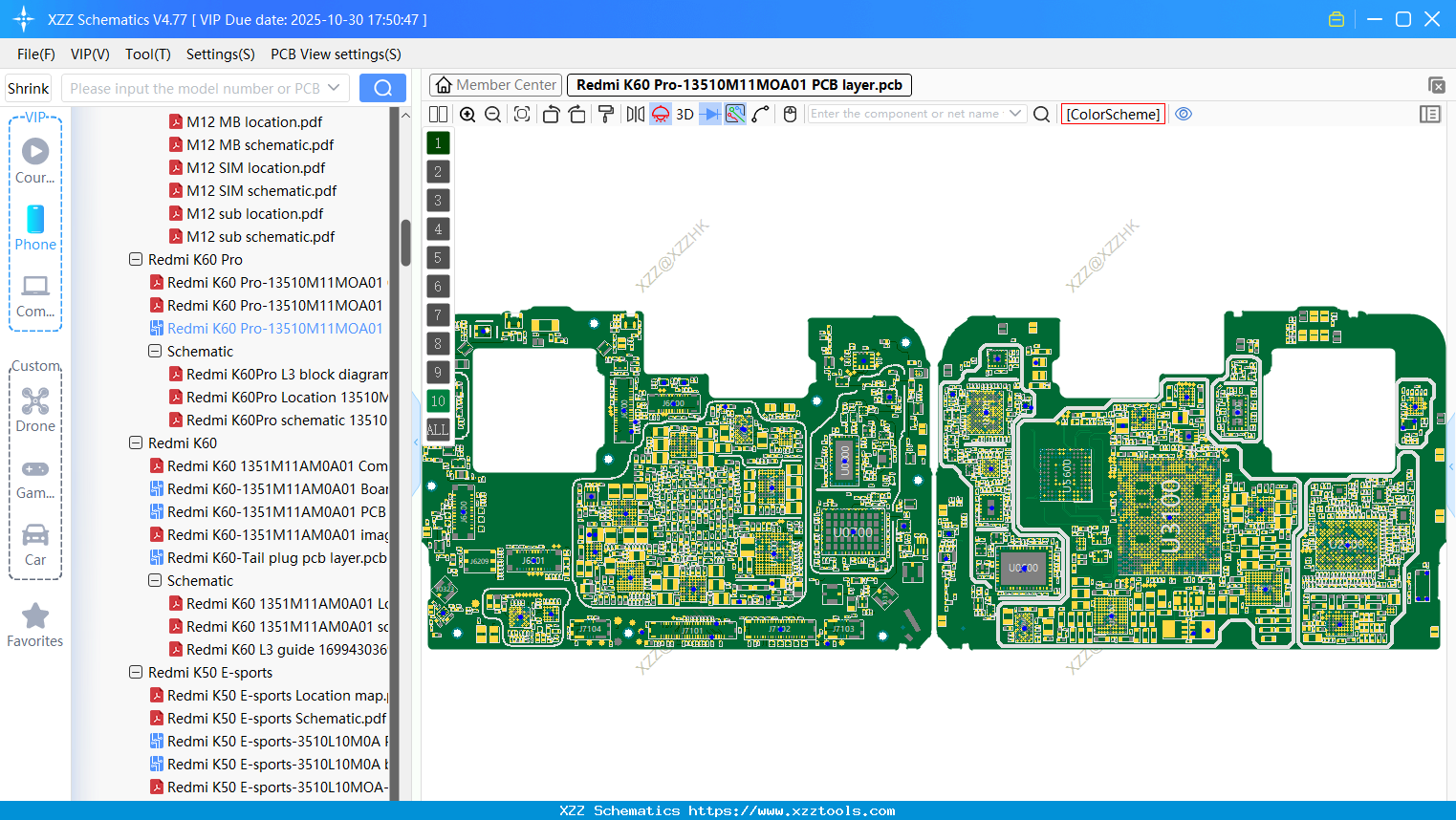The width and height of the screenshot is (1456, 820).
Task: Toggle the diode symbol display button
Action: [x=709, y=115]
